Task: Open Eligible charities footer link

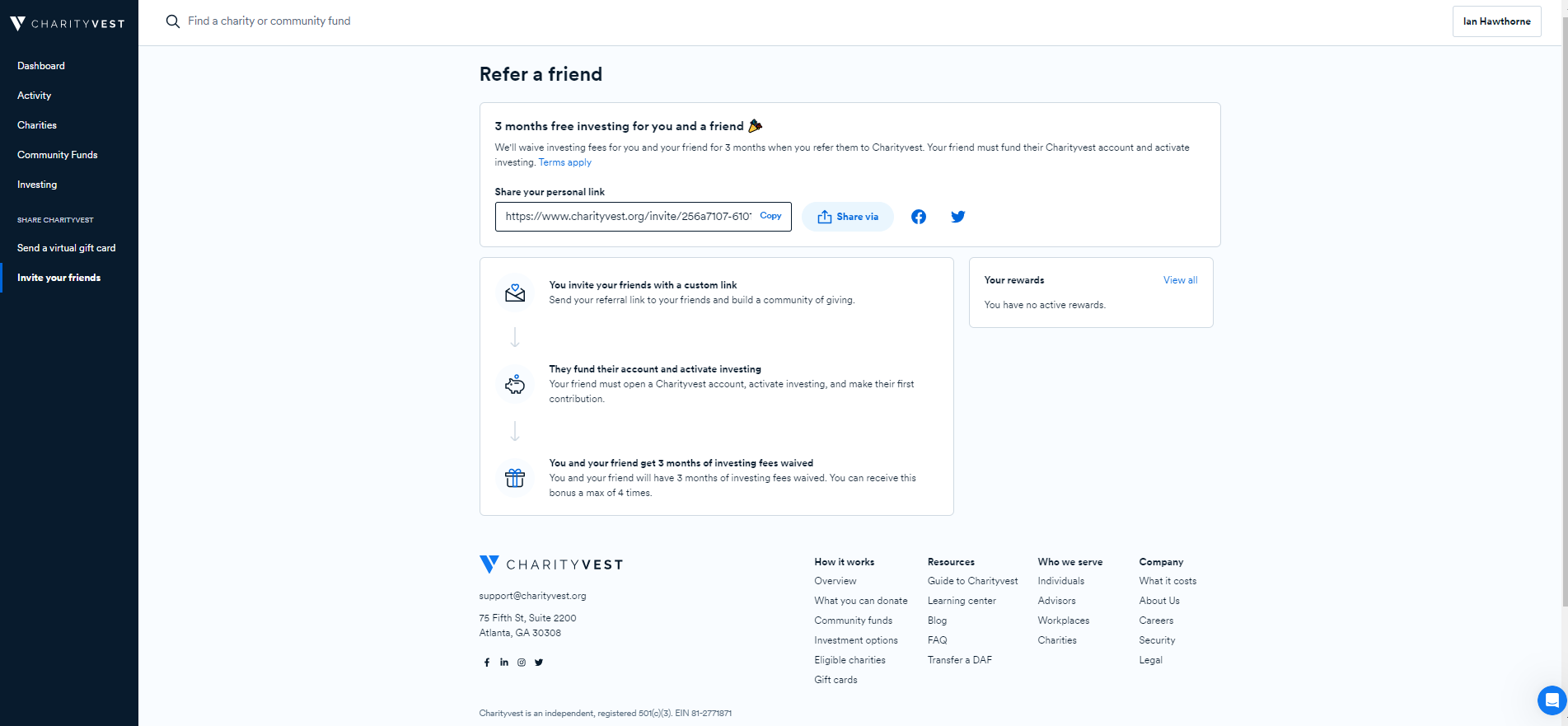Action: pos(850,660)
